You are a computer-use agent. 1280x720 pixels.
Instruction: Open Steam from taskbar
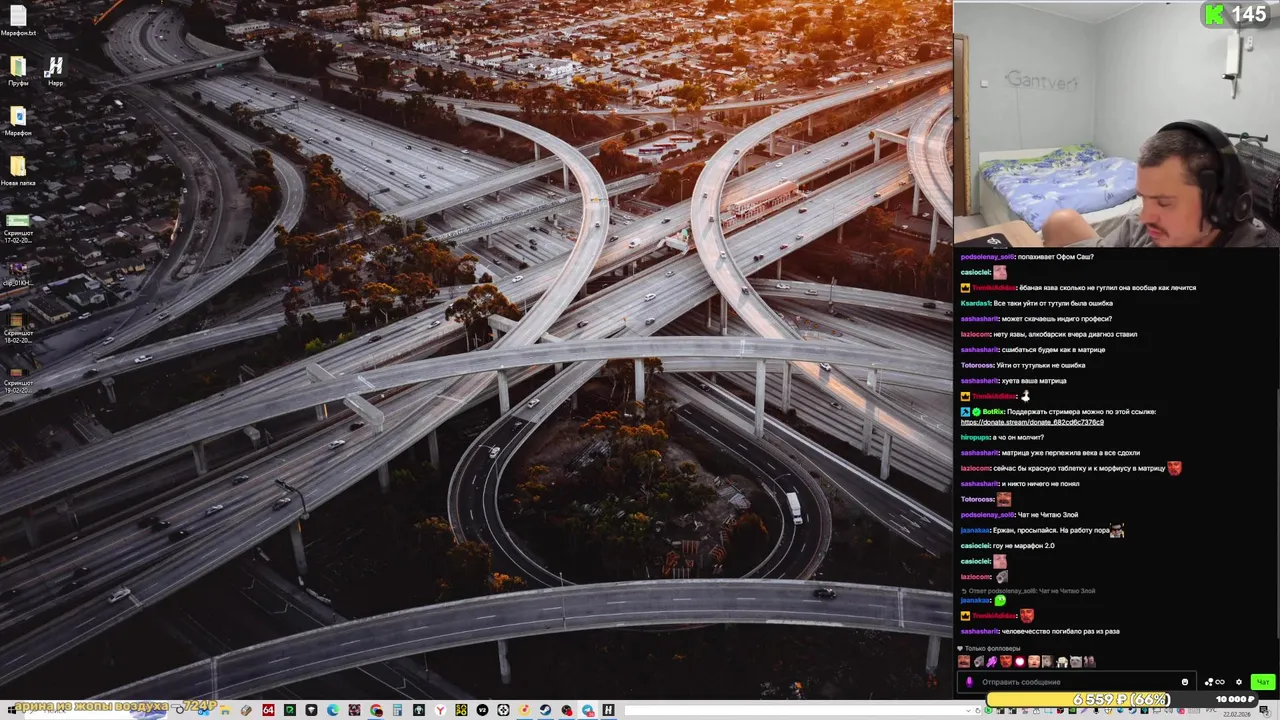tap(545, 710)
